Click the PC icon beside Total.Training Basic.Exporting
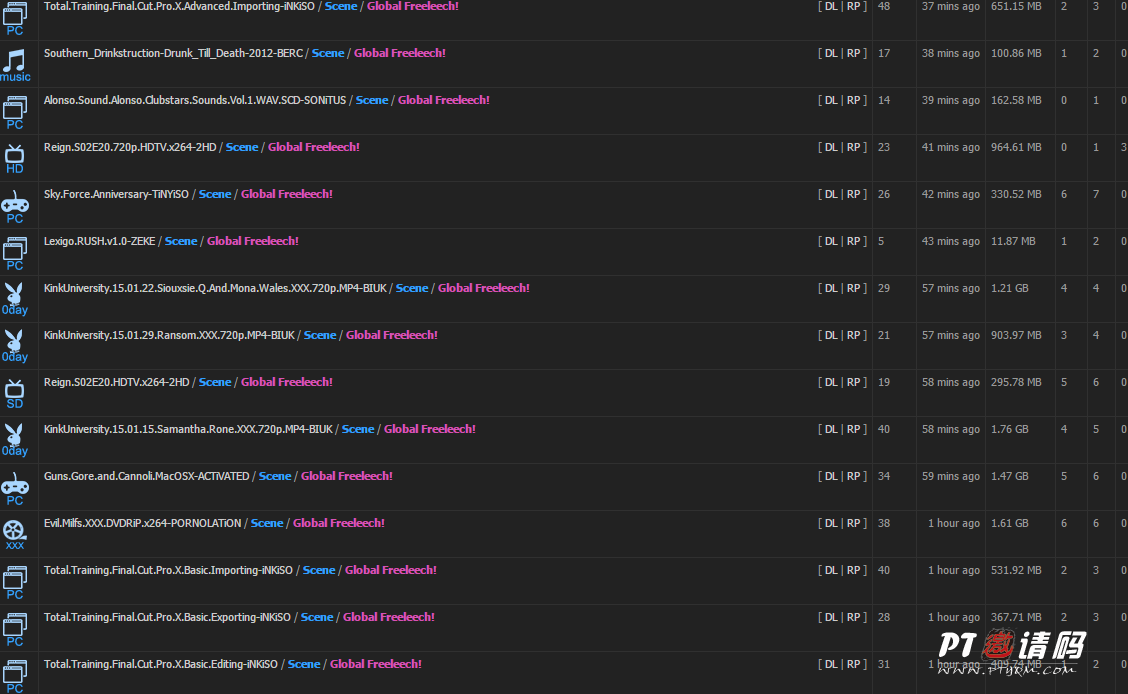 point(15,629)
